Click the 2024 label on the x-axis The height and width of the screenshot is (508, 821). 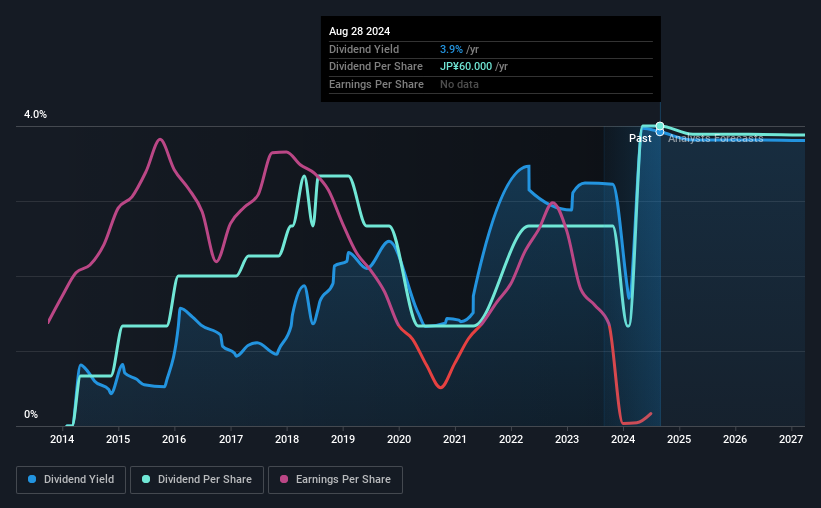tap(623, 439)
